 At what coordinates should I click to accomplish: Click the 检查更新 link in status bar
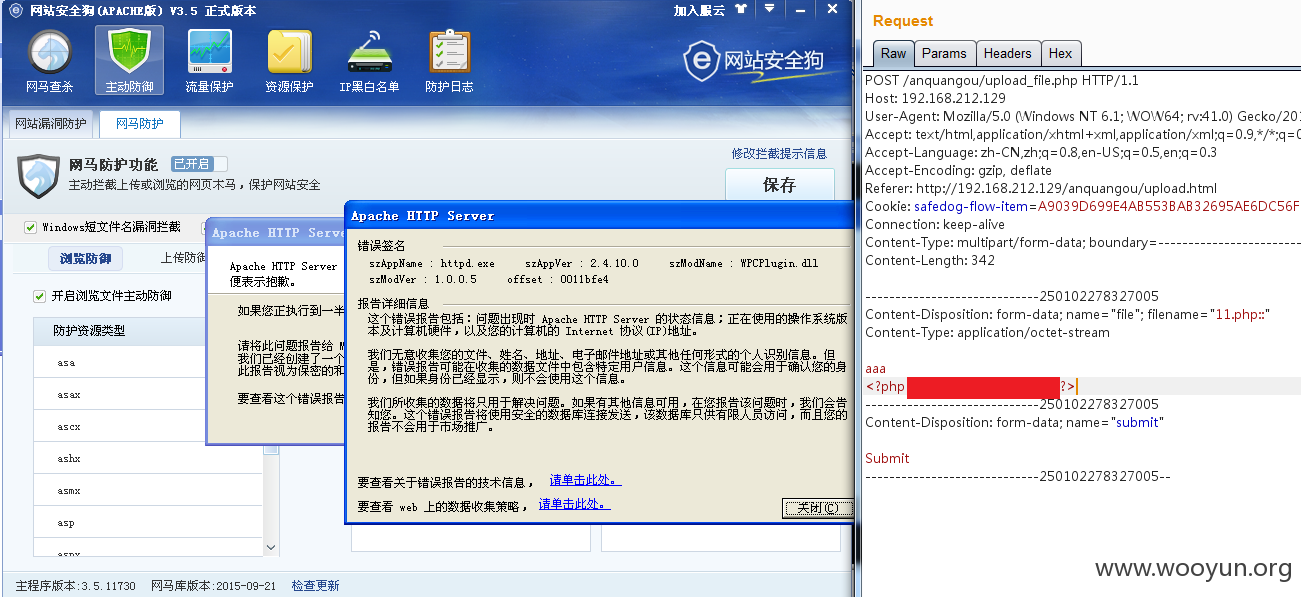pyautogui.click(x=315, y=585)
